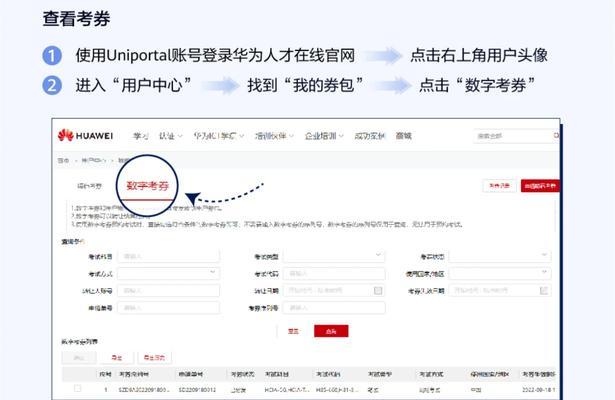Click the white outlined button beside red button
This screenshot has height=400, width=615.
coord(499,186)
